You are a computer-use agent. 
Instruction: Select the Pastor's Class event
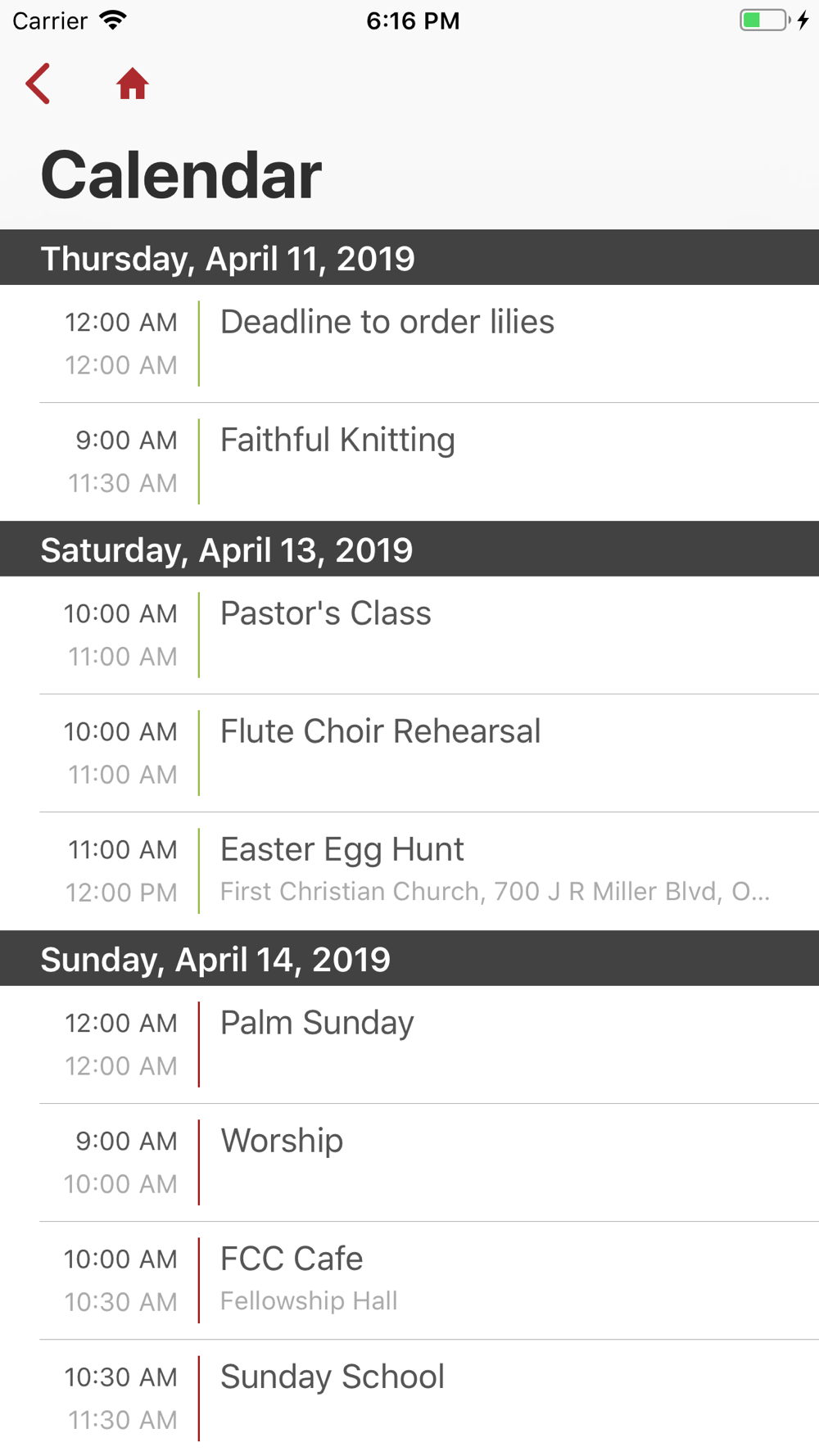tap(429, 635)
